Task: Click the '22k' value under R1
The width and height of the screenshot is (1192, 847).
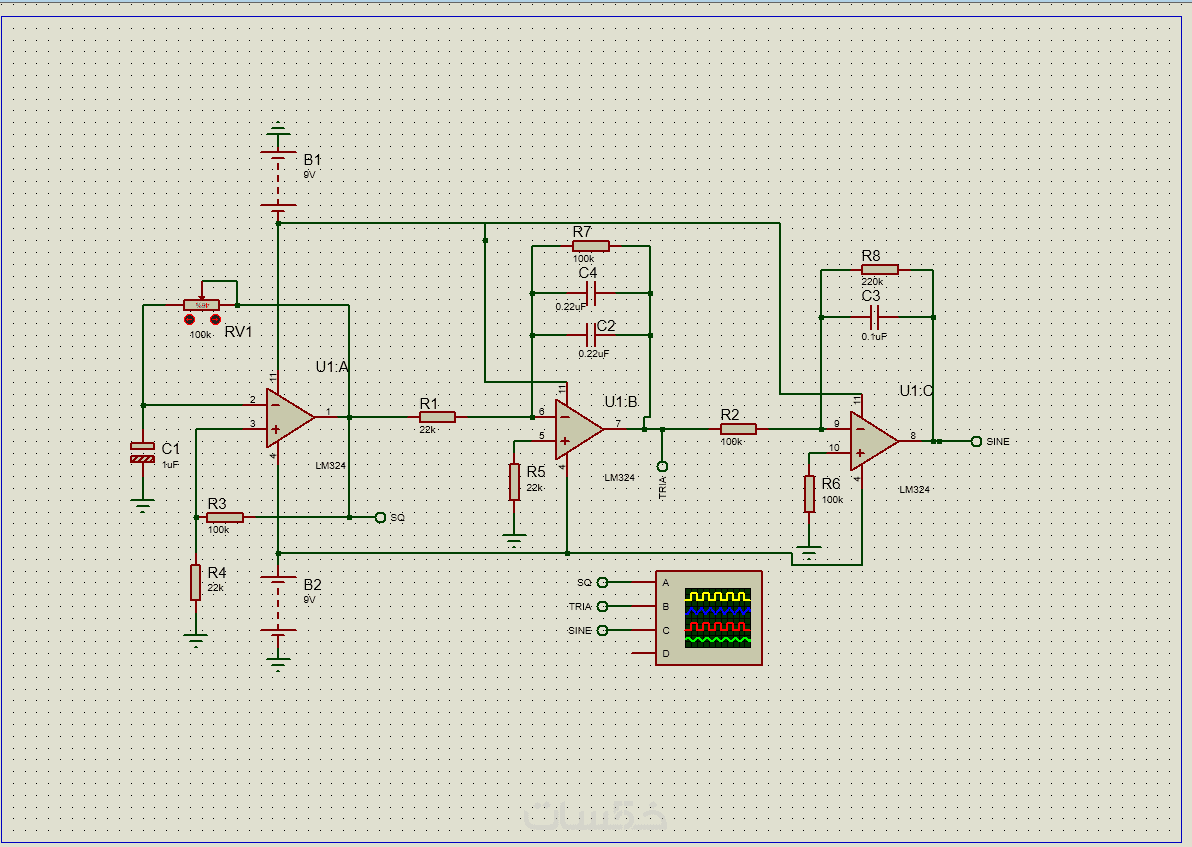Action: [x=427, y=430]
